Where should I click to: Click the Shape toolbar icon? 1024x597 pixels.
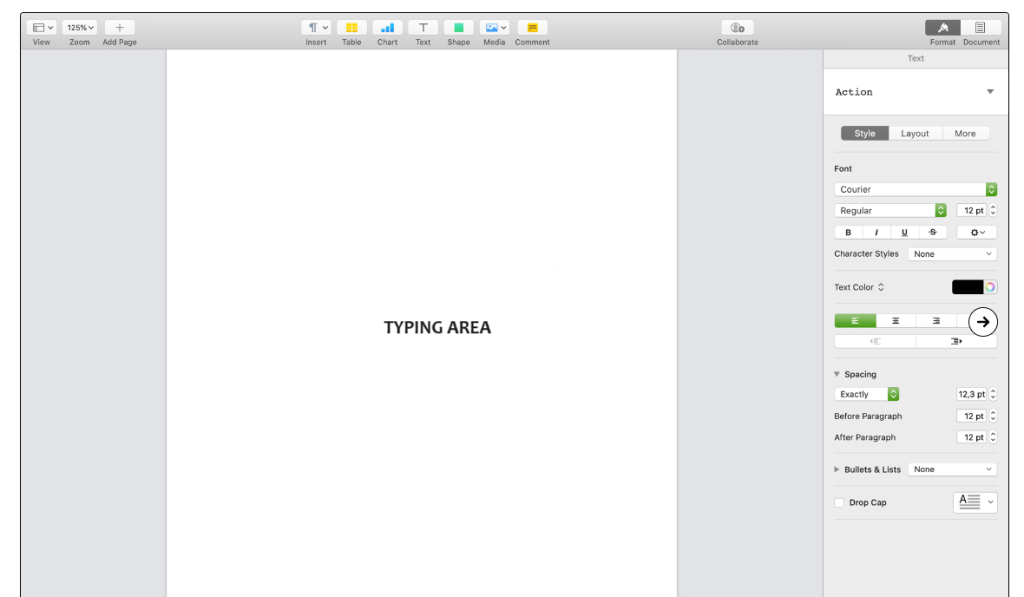[x=459, y=28]
